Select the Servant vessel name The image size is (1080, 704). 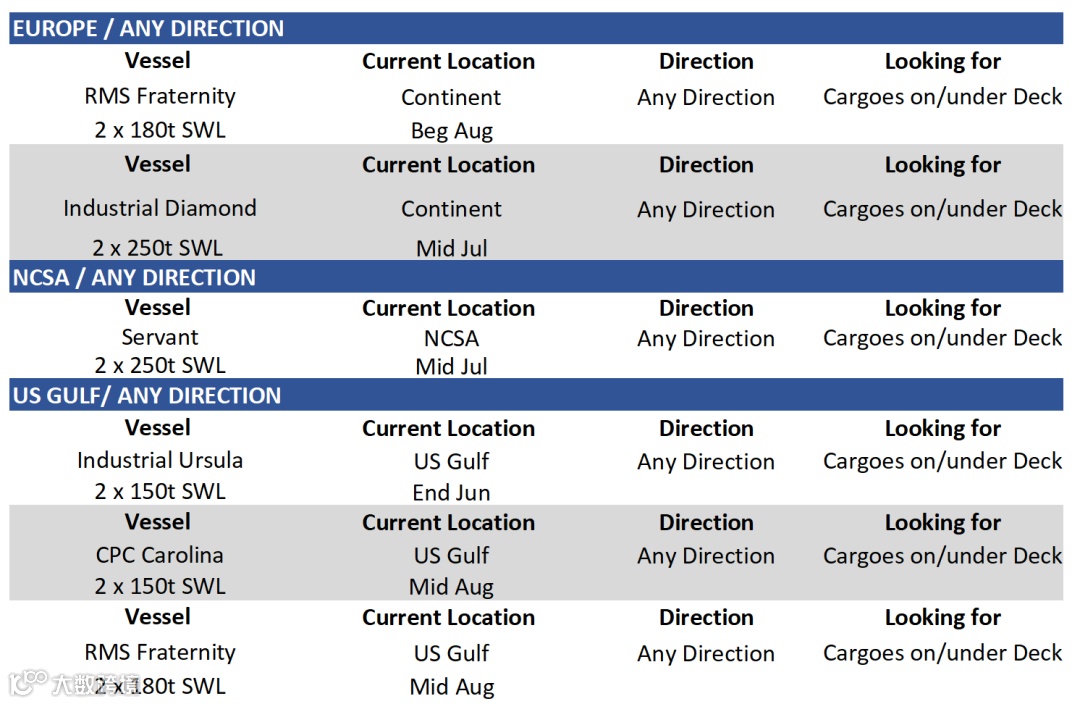160,337
